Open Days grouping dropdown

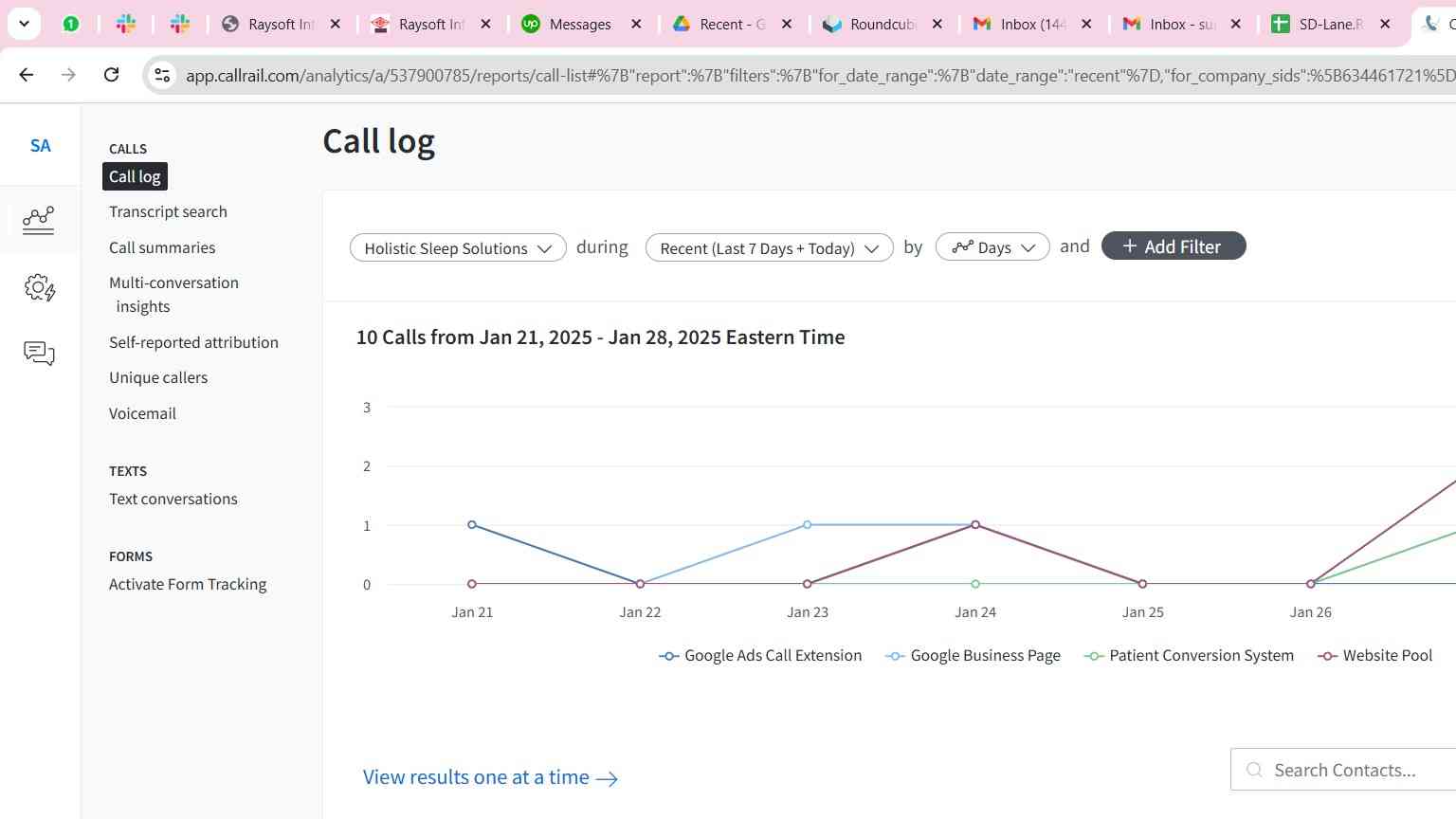[992, 247]
